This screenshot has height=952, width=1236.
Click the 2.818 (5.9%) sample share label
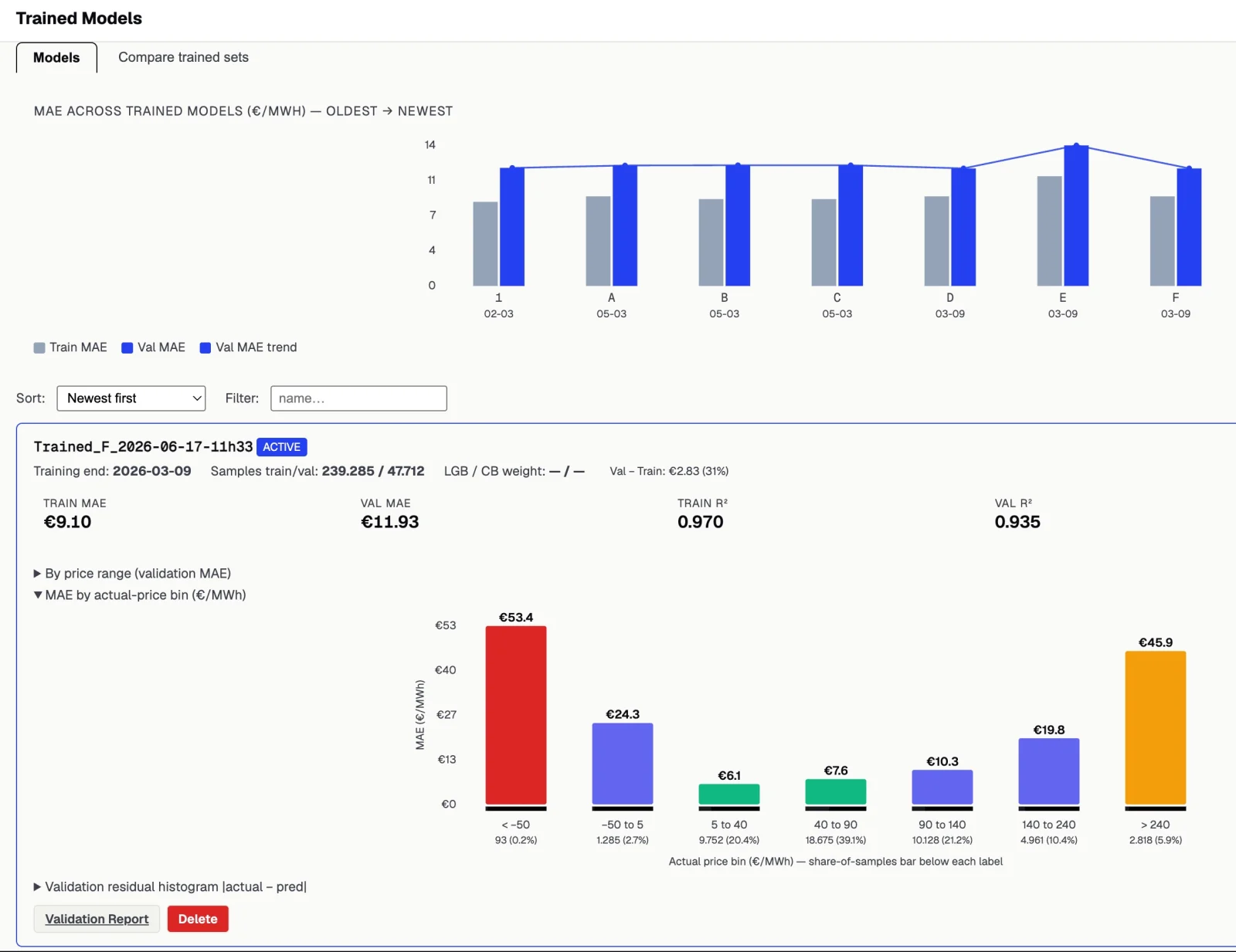pos(1156,840)
